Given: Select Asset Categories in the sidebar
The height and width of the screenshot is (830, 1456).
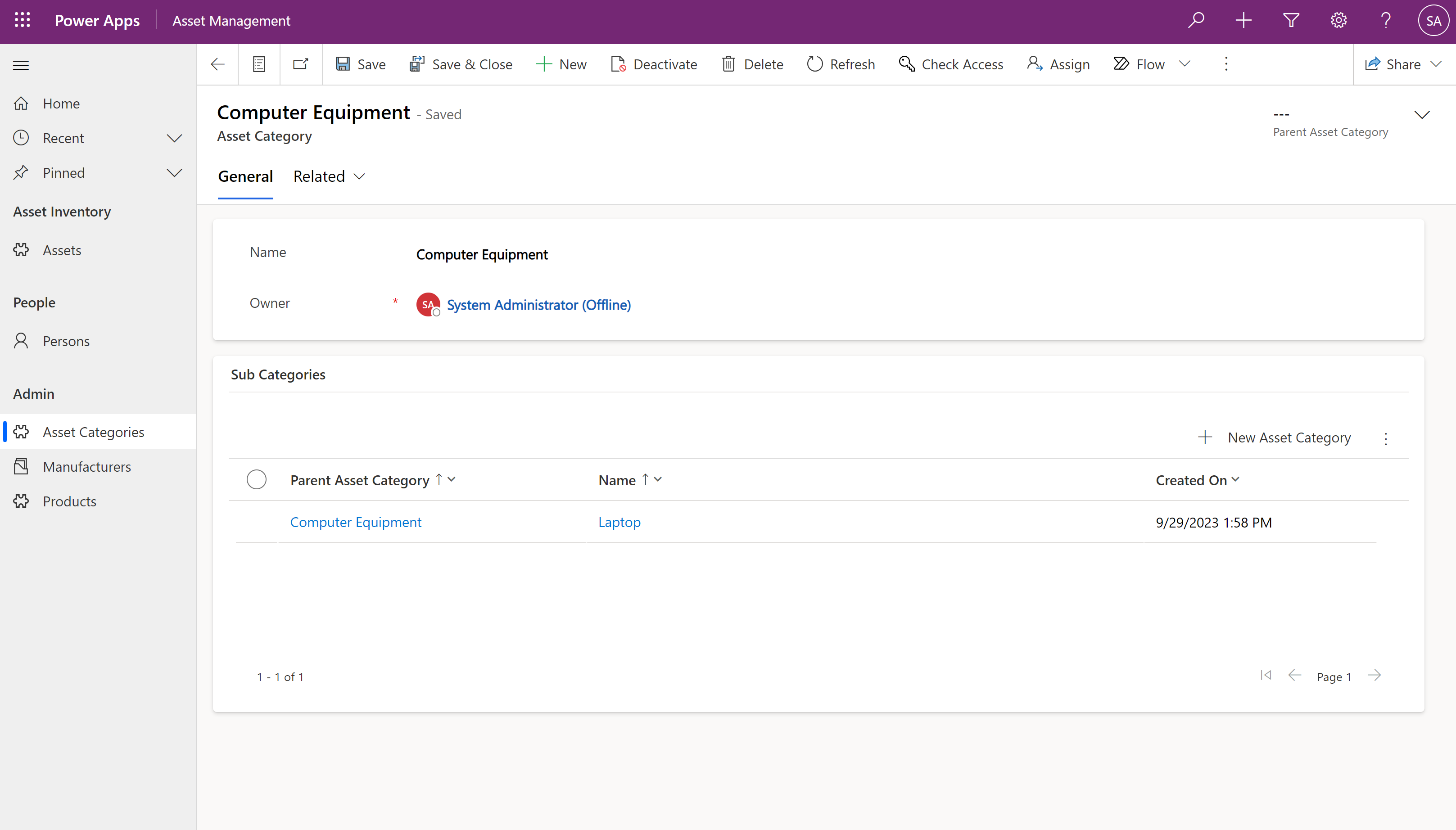Looking at the screenshot, I should point(98,432).
